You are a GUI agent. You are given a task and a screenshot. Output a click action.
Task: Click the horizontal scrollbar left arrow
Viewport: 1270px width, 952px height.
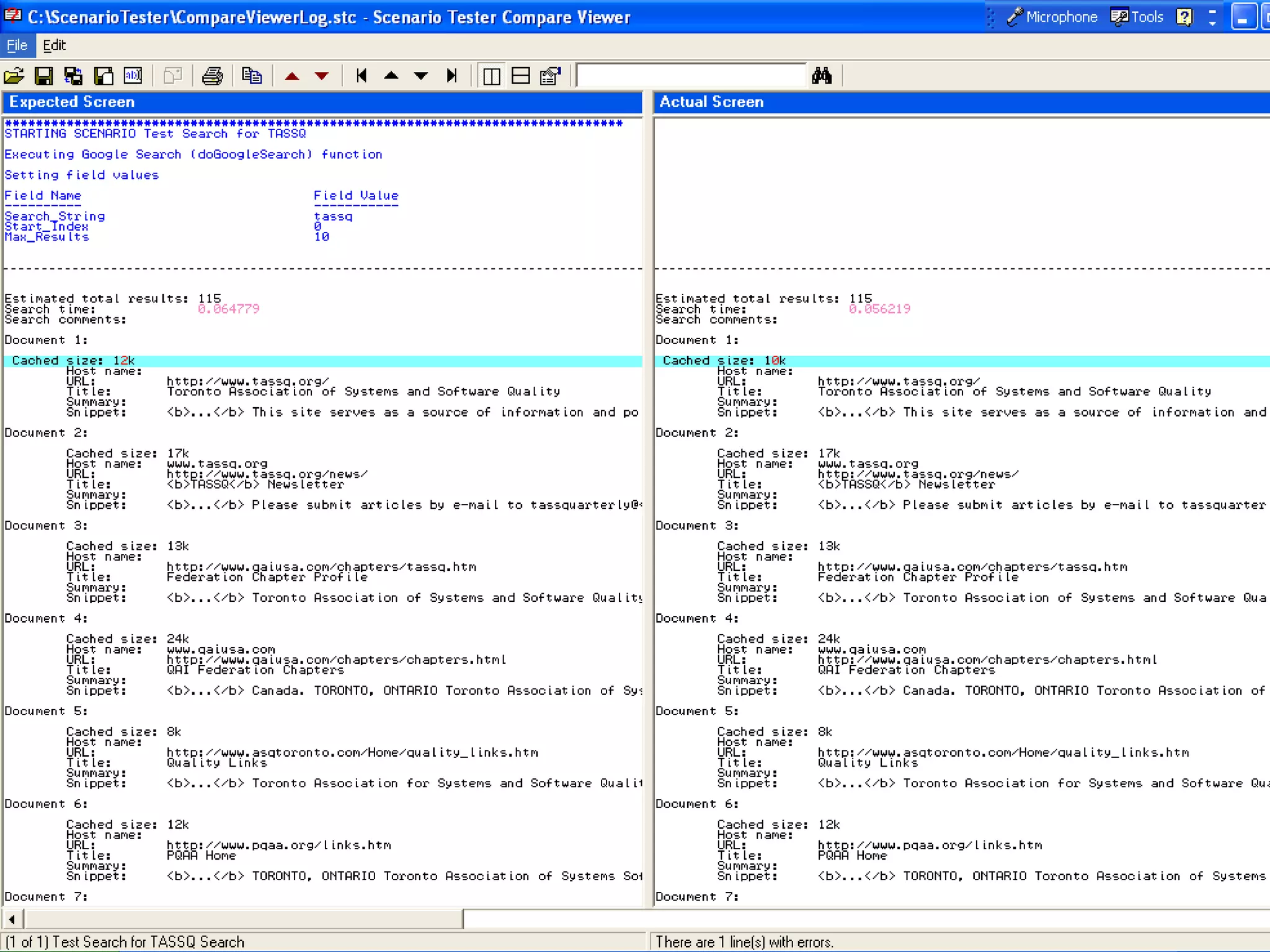(x=12, y=919)
